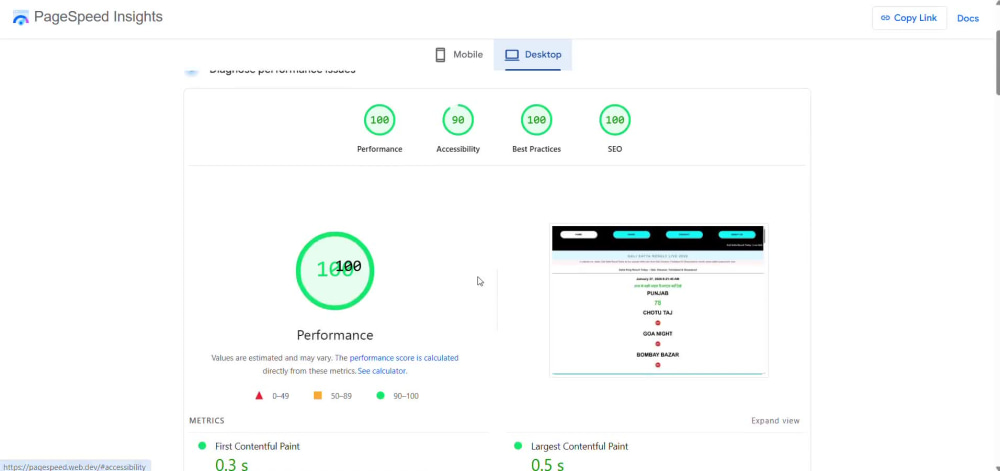Image resolution: width=1000 pixels, height=471 pixels.
Task: Click the PageSpeed Insights logo icon
Action: pyautogui.click(x=21, y=18)
